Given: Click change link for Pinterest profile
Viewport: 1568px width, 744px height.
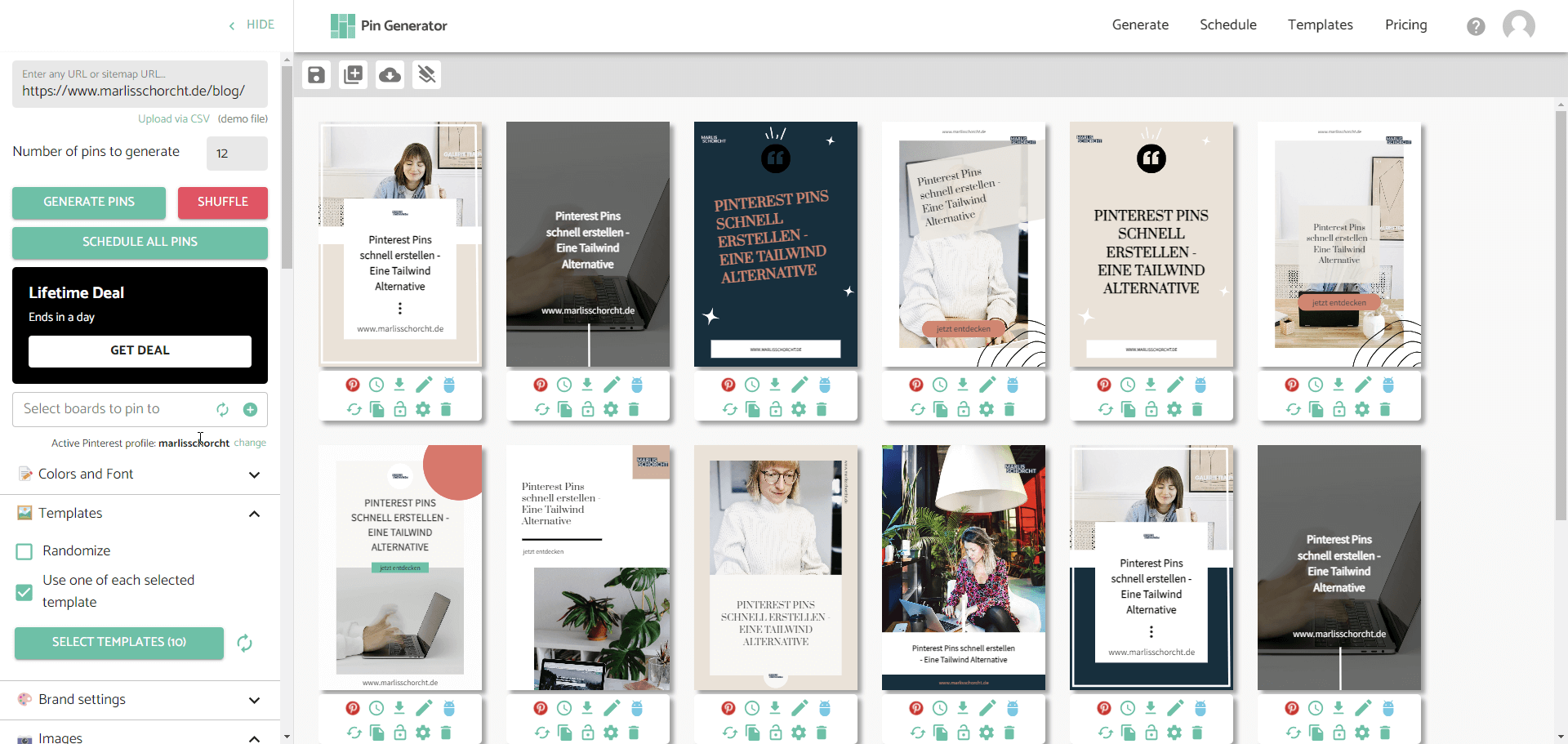Looking at the screenshot, I should (250, 443).
